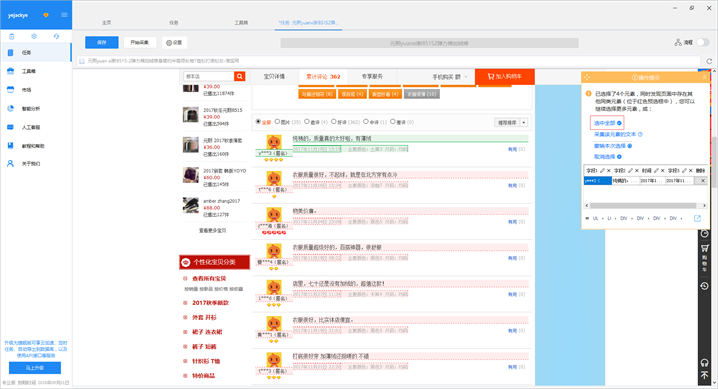The width and height of the screenshot is (718, 389).
Task: Click horizontal scrollbar under the field table
Action: [643, 205]
